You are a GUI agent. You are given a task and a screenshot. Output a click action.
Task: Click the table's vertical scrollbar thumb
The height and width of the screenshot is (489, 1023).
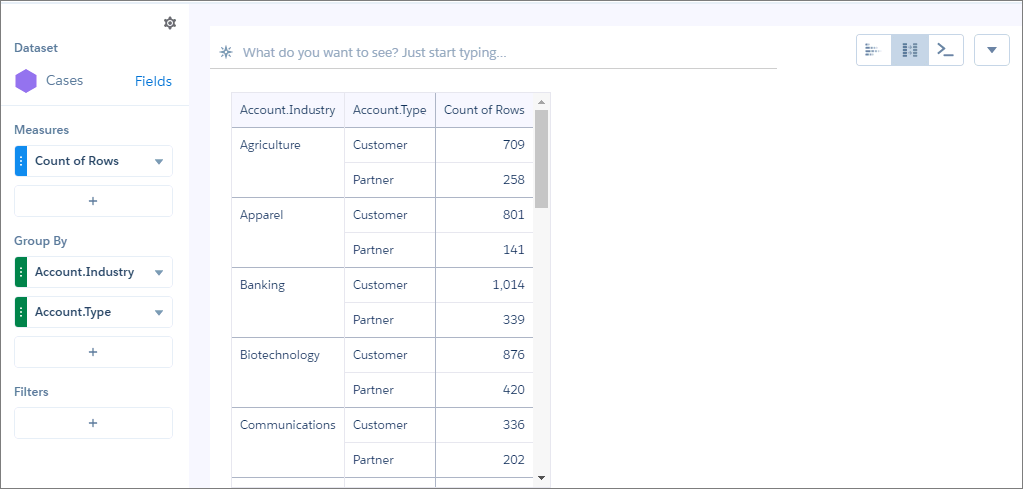coord(541,158)
